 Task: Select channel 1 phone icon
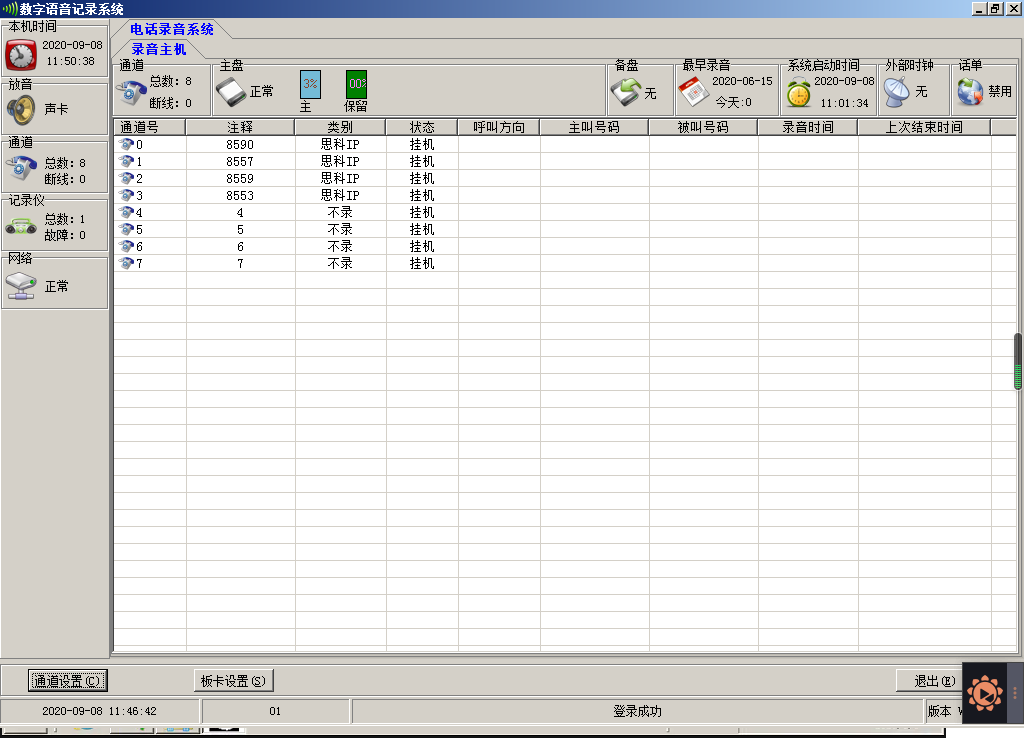pyautogui.click(x=127, y=161)
